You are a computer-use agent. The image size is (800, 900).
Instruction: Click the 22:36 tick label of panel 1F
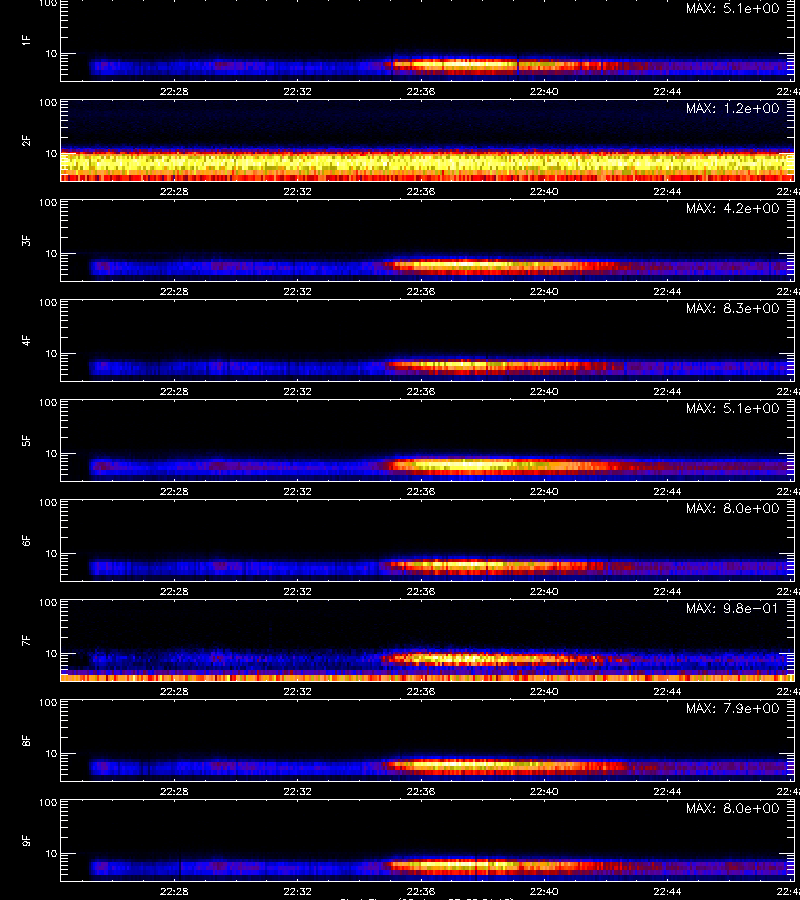point(421,92)
